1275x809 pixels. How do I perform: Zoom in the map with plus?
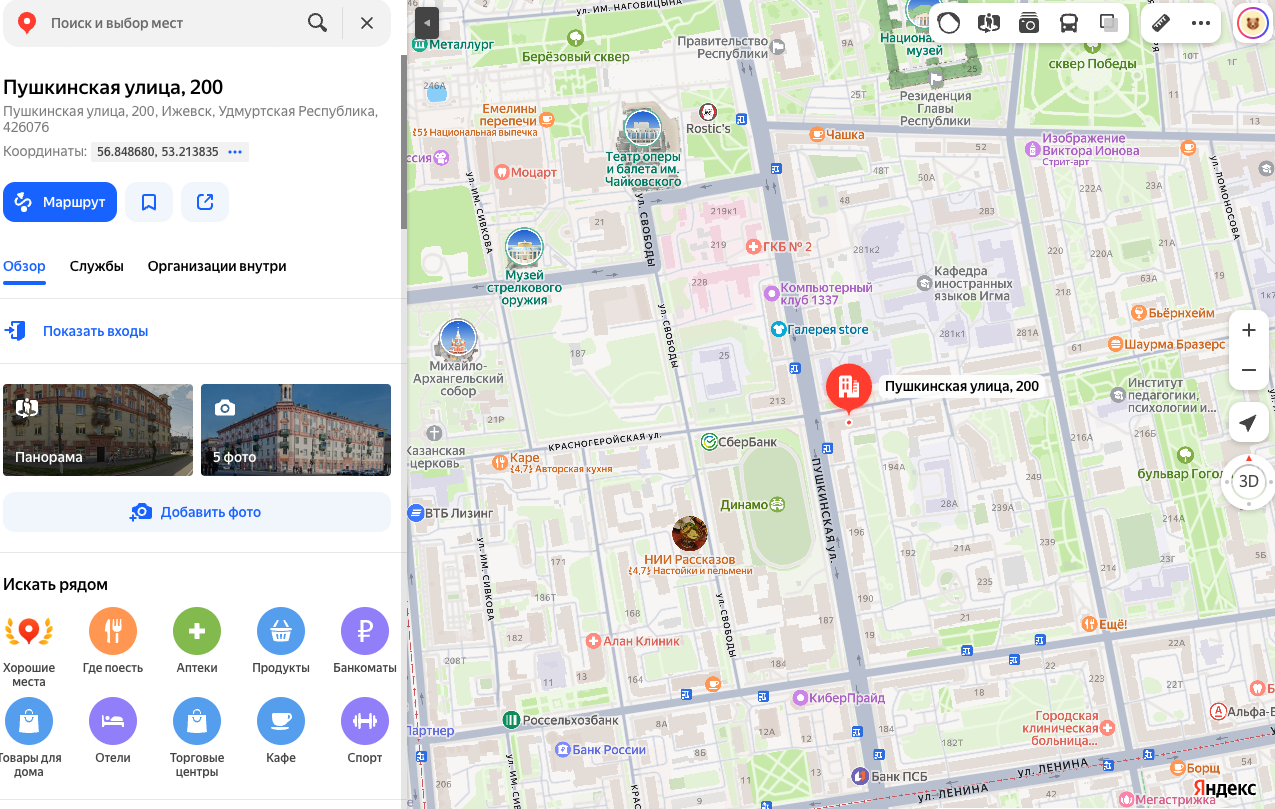1248,330
